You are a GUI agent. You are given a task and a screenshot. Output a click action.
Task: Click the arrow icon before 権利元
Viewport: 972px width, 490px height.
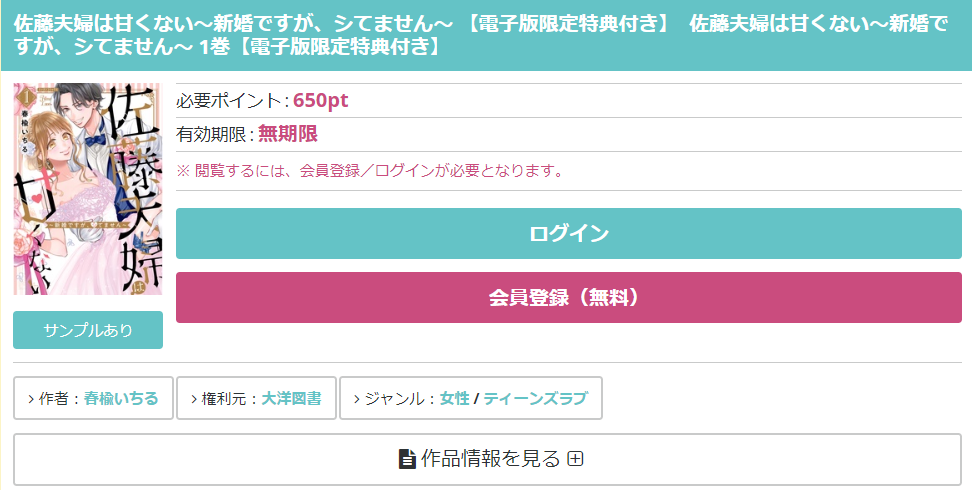(x=193, y=399)
